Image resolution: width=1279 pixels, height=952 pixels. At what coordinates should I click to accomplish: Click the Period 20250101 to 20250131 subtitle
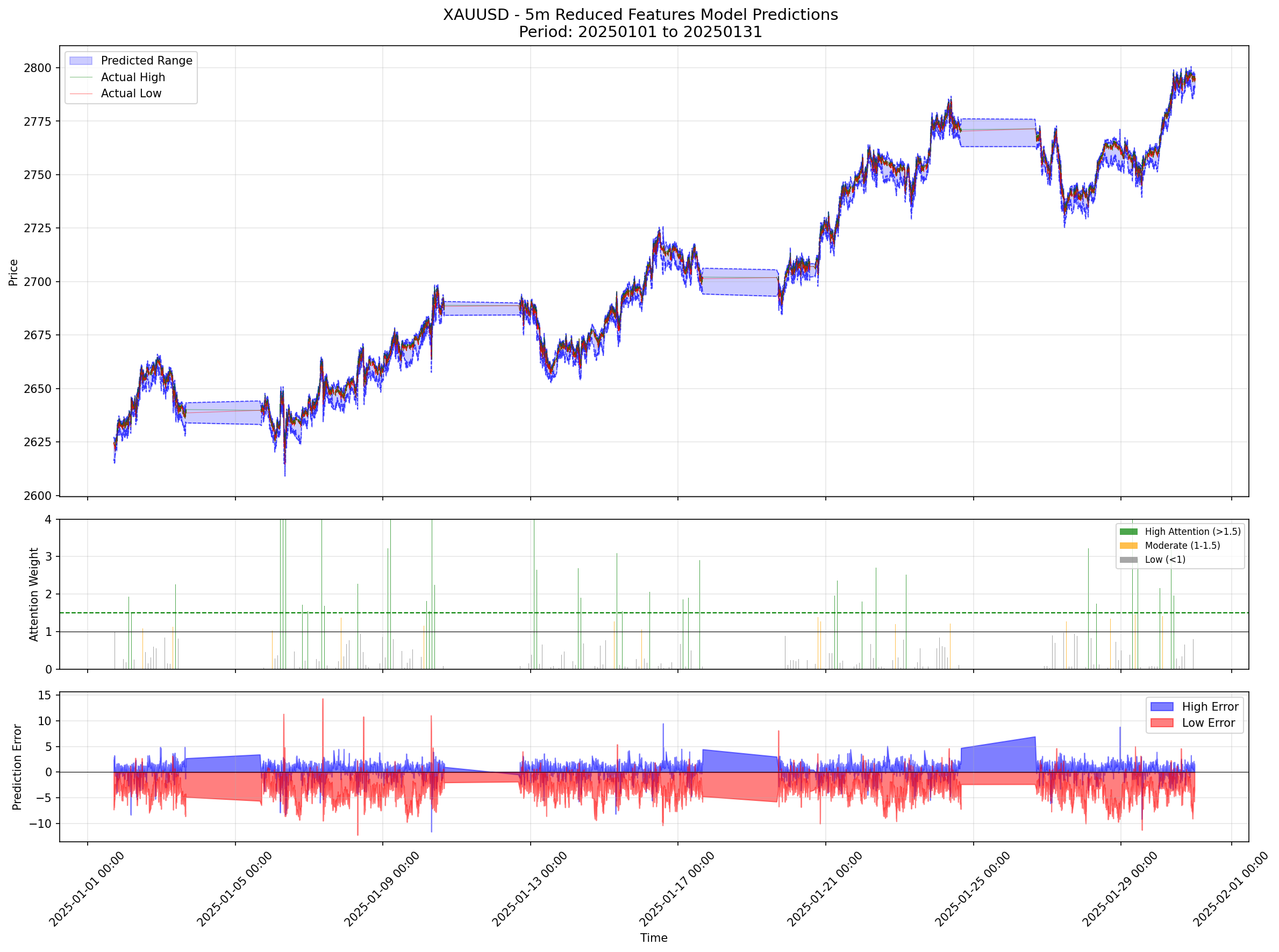[640, 32]
